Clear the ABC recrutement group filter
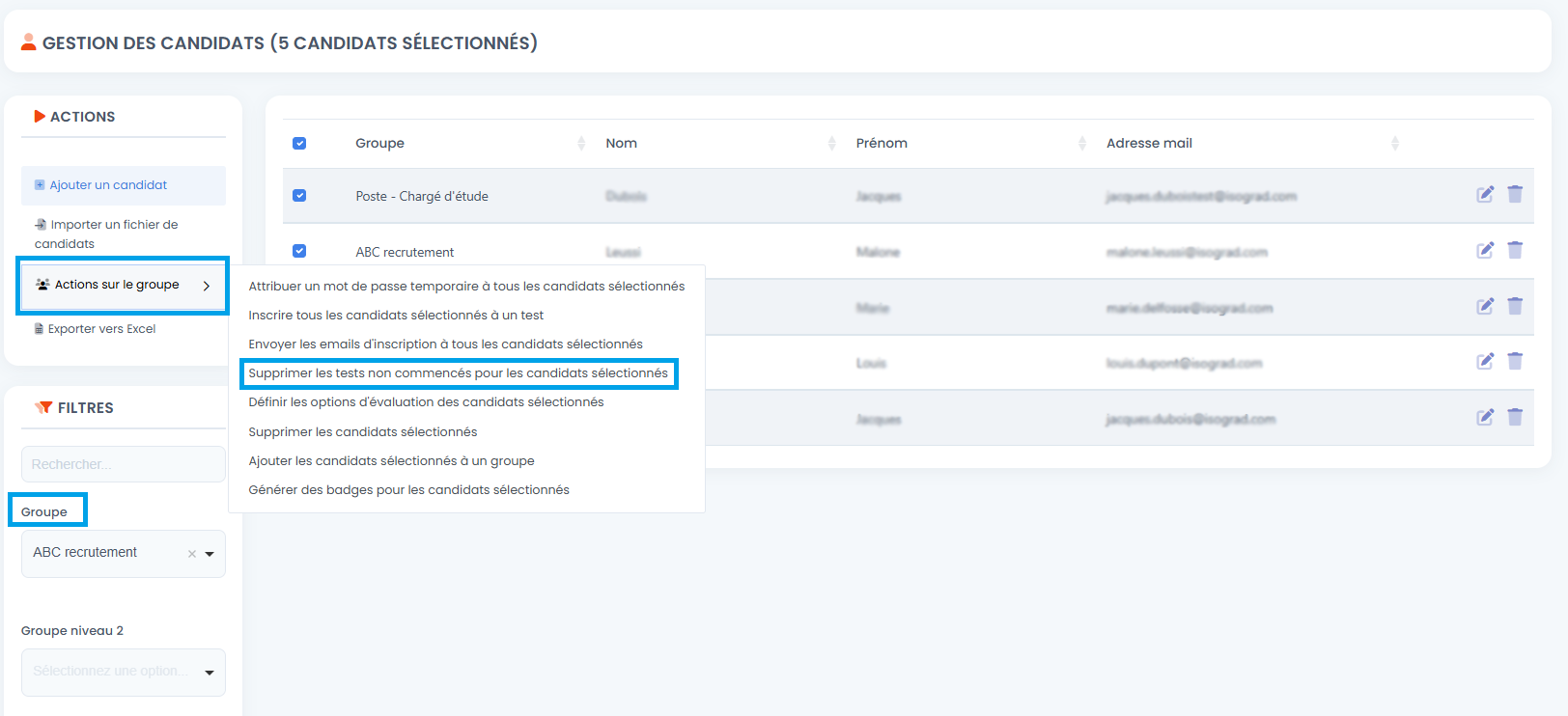The image size is (1568, 716). [x=192, y=554]
